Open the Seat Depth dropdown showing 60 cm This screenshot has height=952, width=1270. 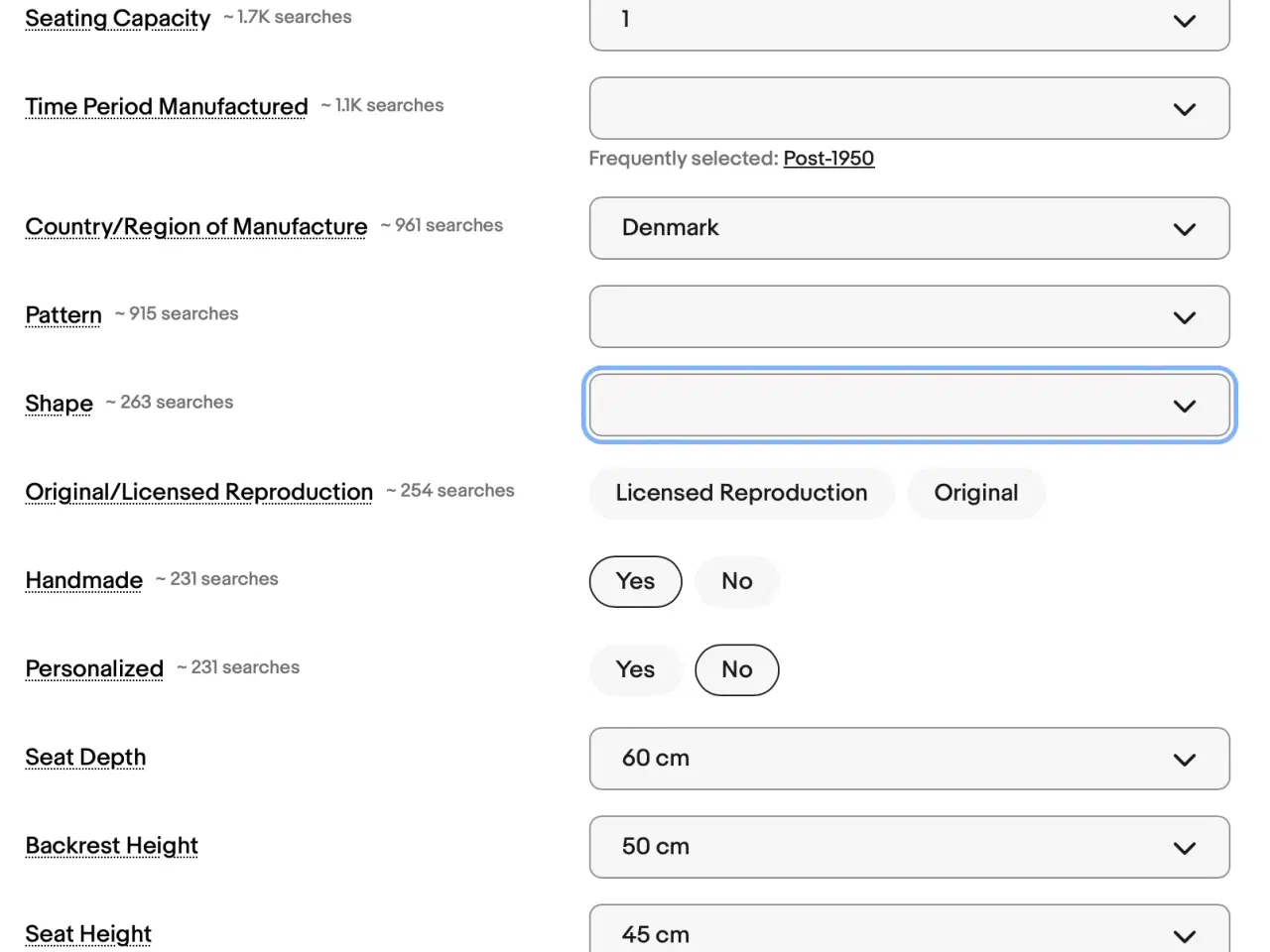coord(908,759)
